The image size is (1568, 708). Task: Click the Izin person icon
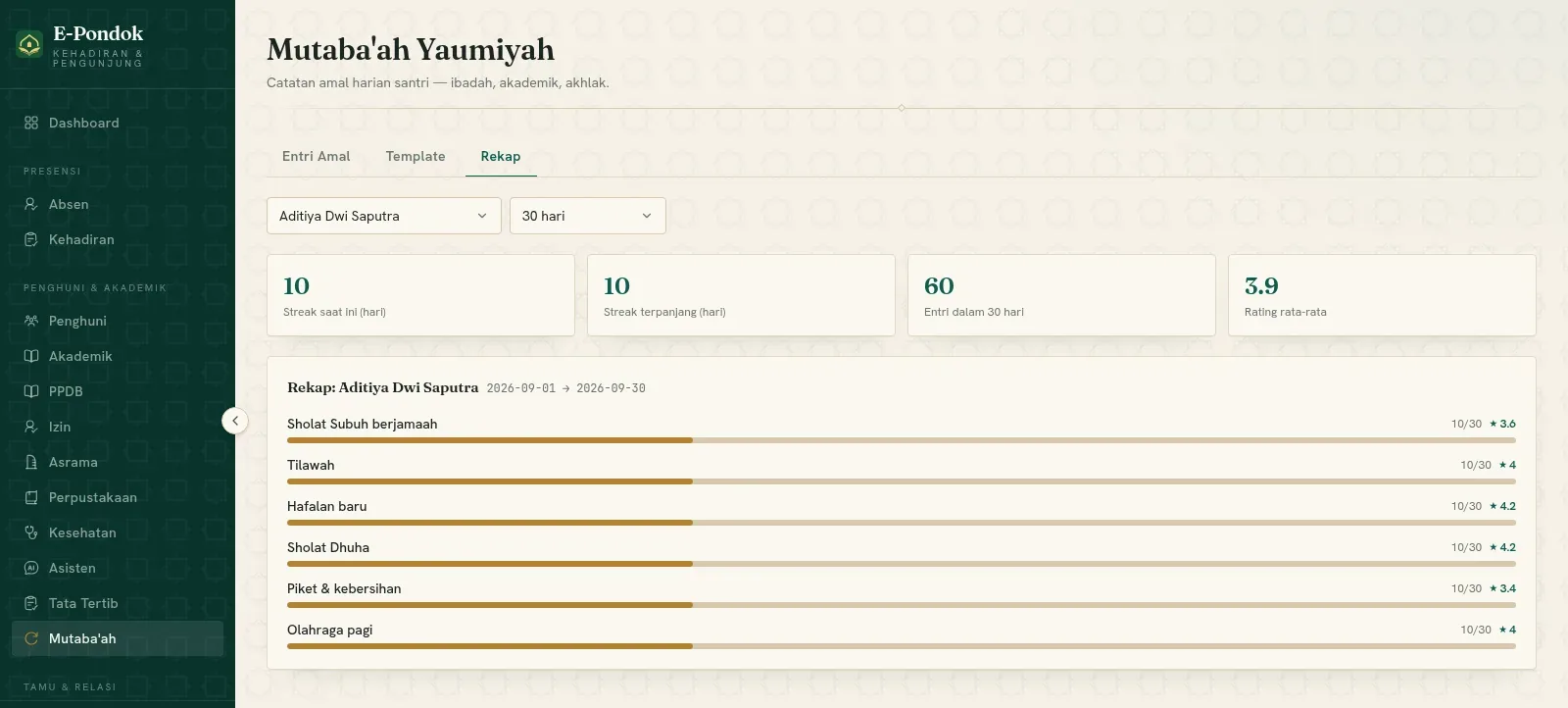(x=31, y=427)
